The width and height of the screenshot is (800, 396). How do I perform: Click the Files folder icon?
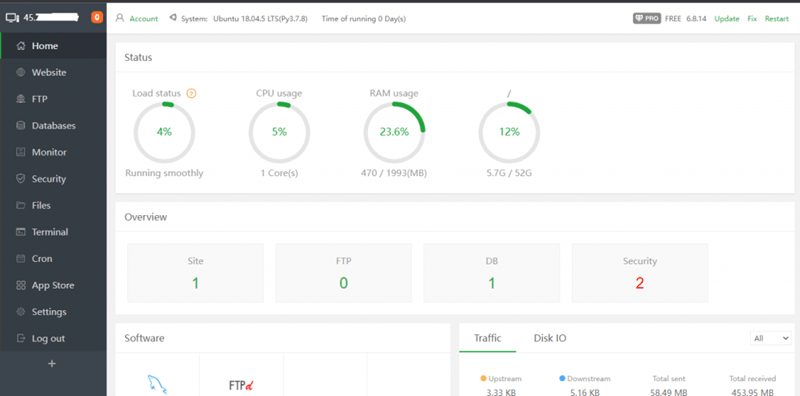coord(21,205)
